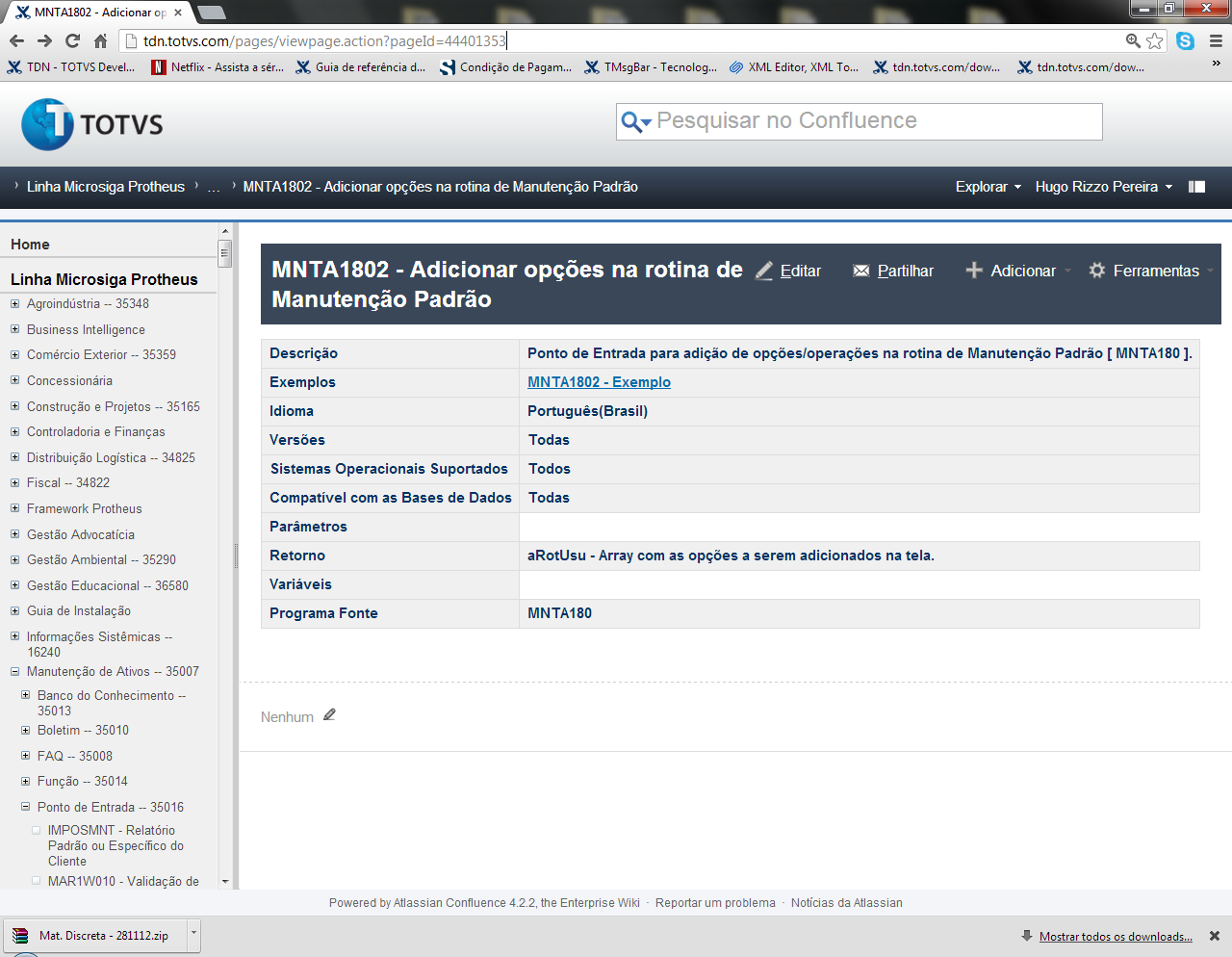Open the Ferramentas menu
Viewport: 1232px width, 957px height.
tap(1151, 271)
